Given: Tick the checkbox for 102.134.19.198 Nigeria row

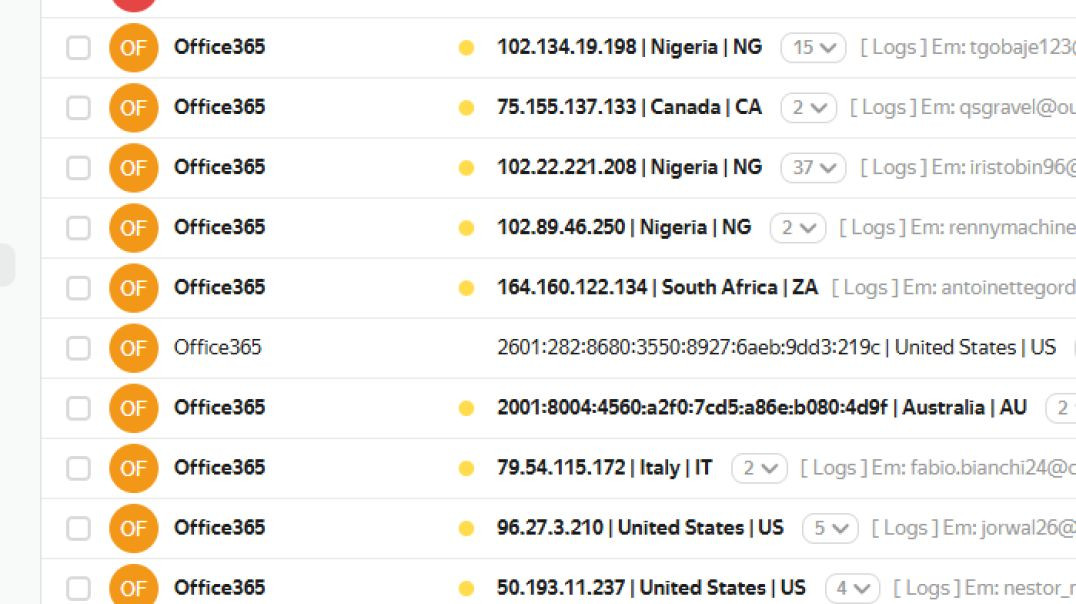Looking at the screenshot, I should coord(78,48).
